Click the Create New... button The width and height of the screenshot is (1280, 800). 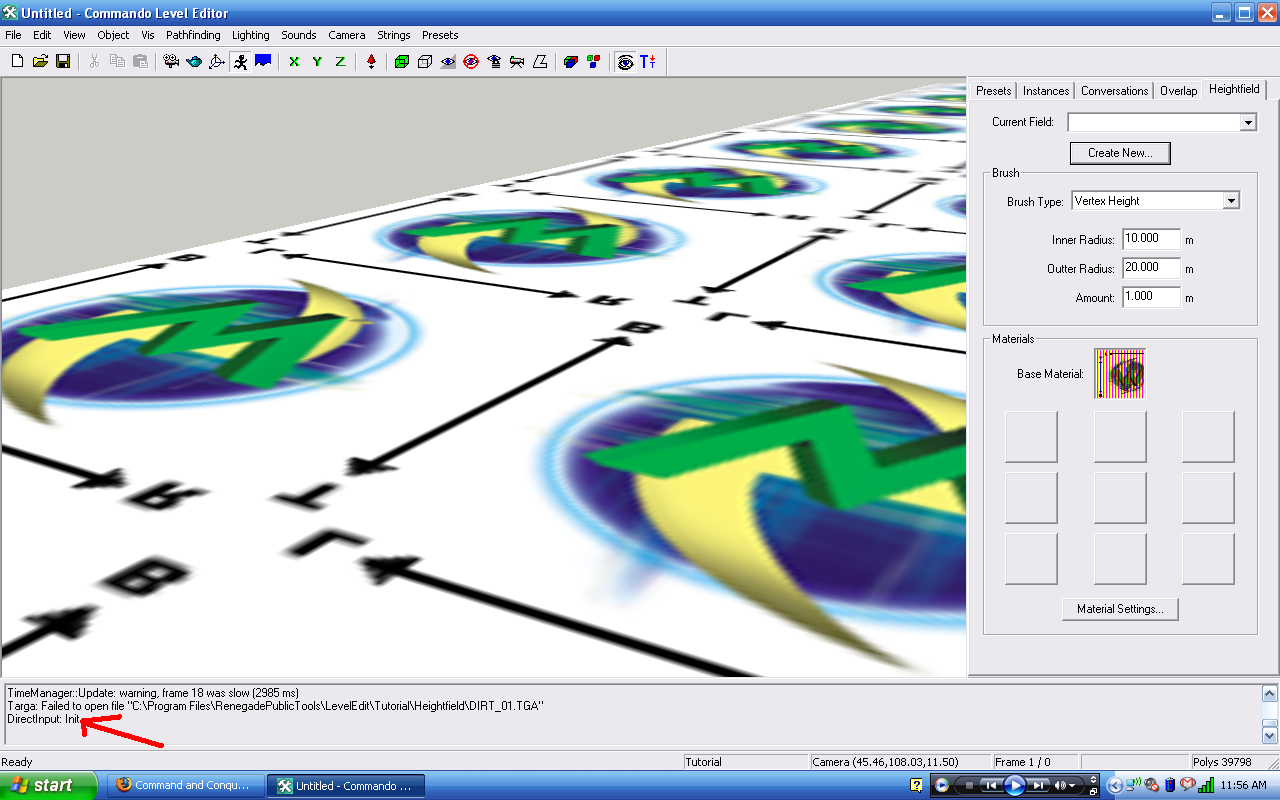[x=1120, y=153]
